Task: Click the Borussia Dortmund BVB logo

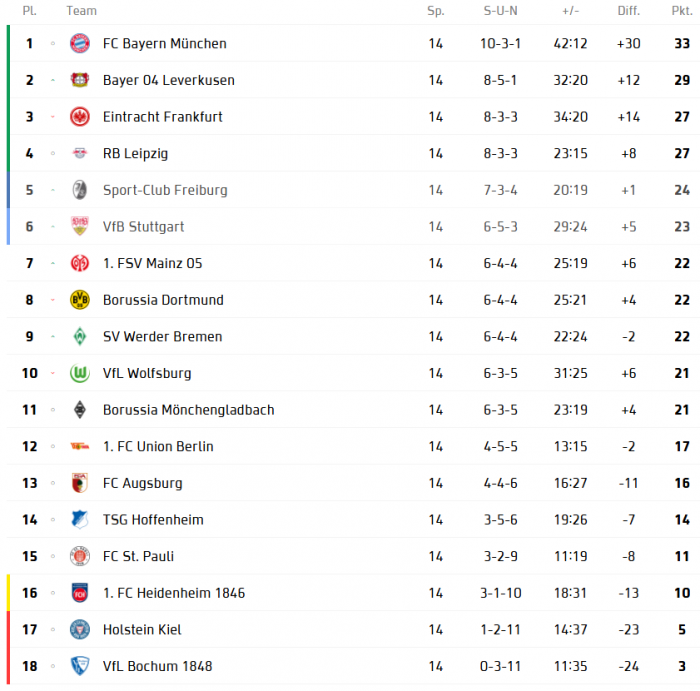Action: (80, 300)
